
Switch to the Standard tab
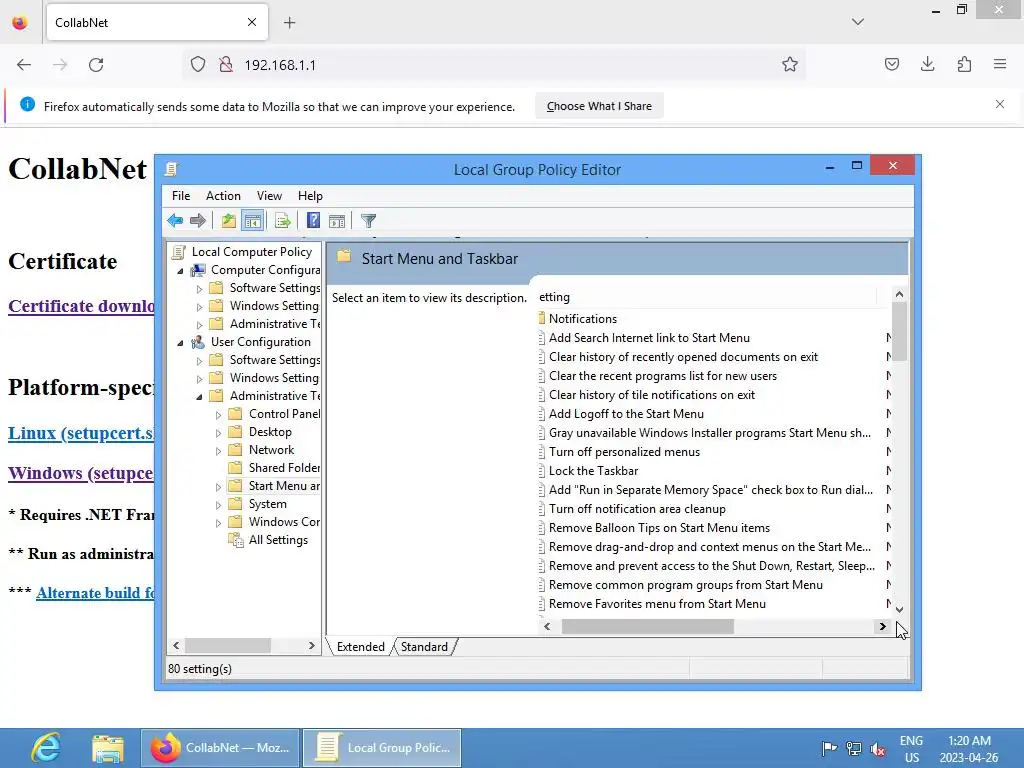[424, 647]
